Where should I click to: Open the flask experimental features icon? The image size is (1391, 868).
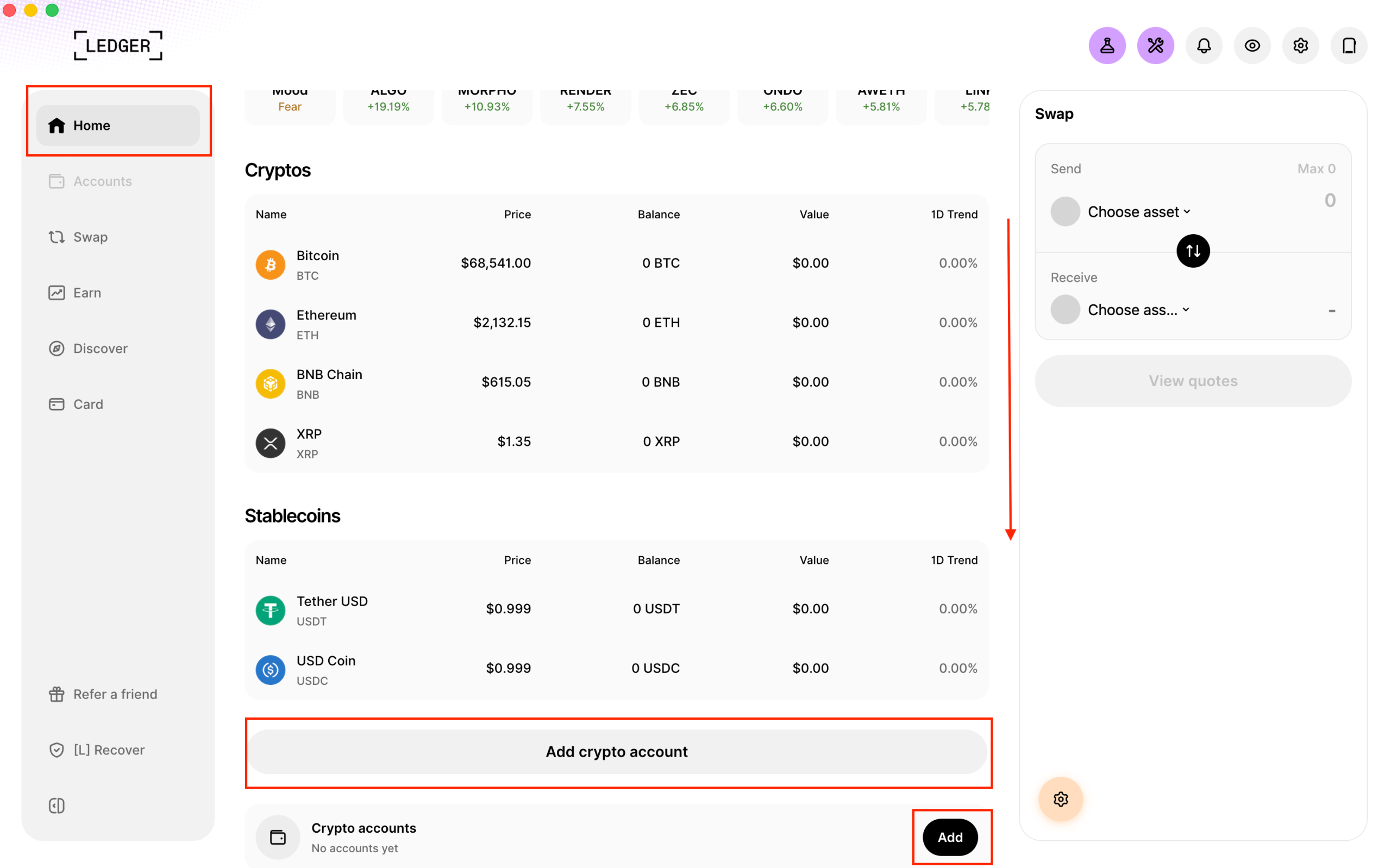coord(1107,45)
